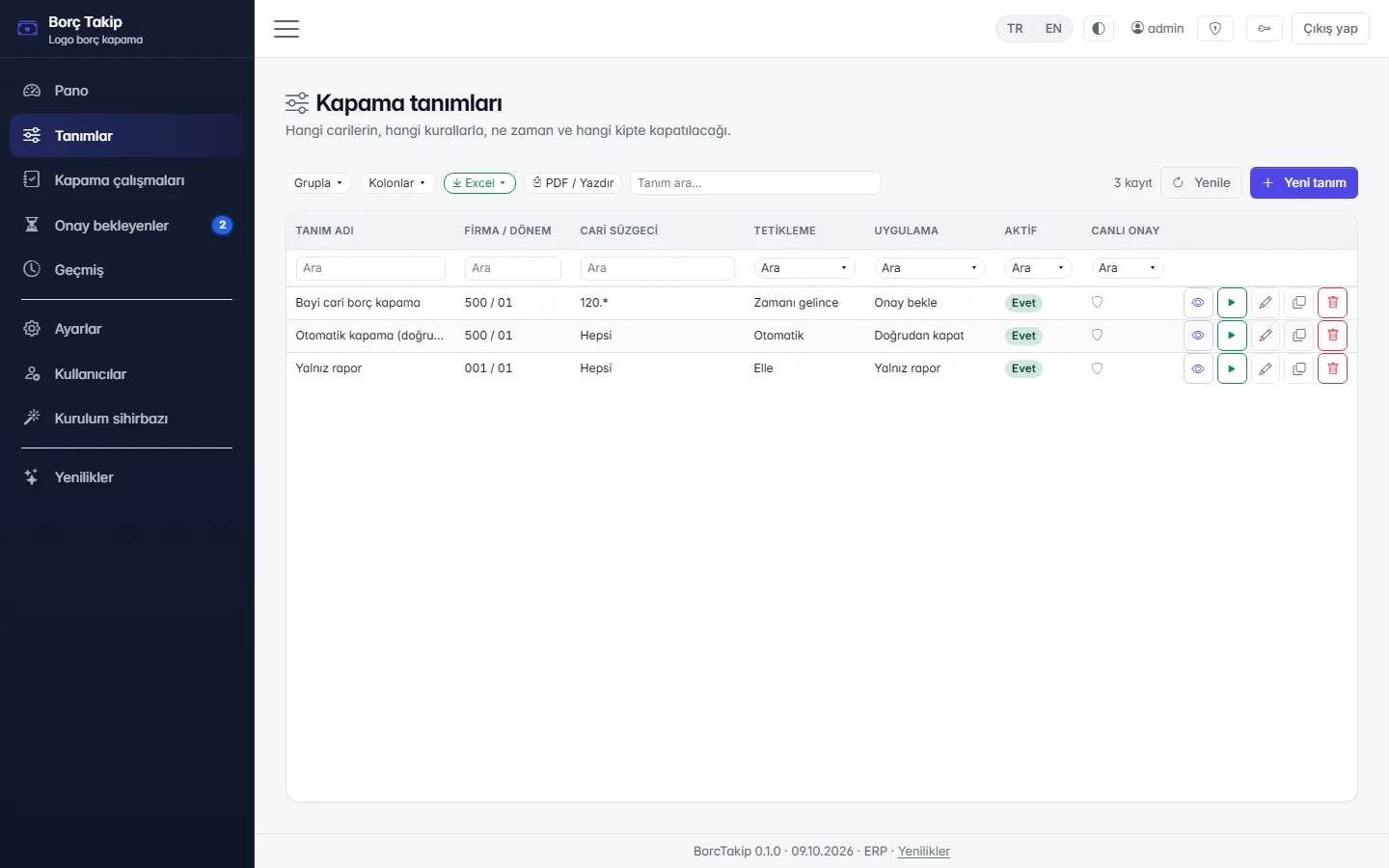
Task: Delete the Bayi cari borç kapama row
Action: [x=1333, y=303]
